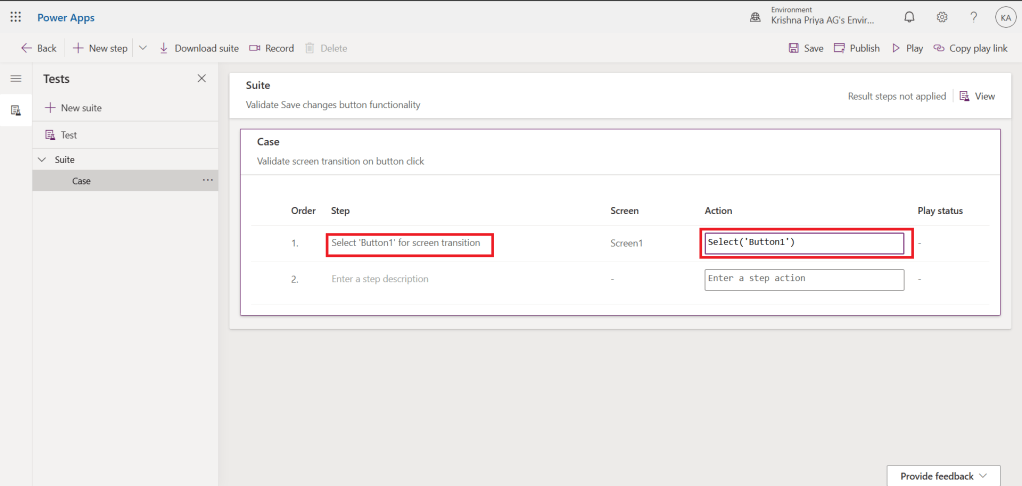Click the help question mark icon
1022x486 pixels.
973,17
